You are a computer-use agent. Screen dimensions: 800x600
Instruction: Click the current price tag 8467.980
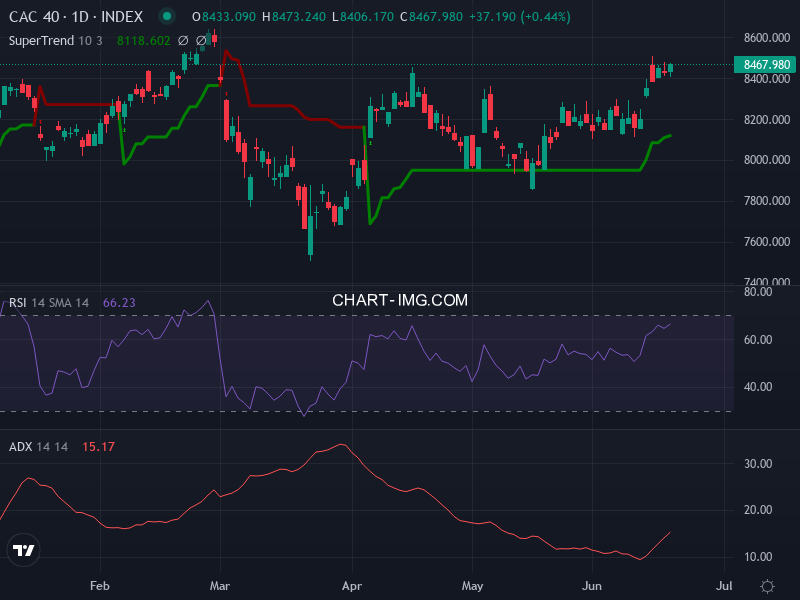coord(764,65)
